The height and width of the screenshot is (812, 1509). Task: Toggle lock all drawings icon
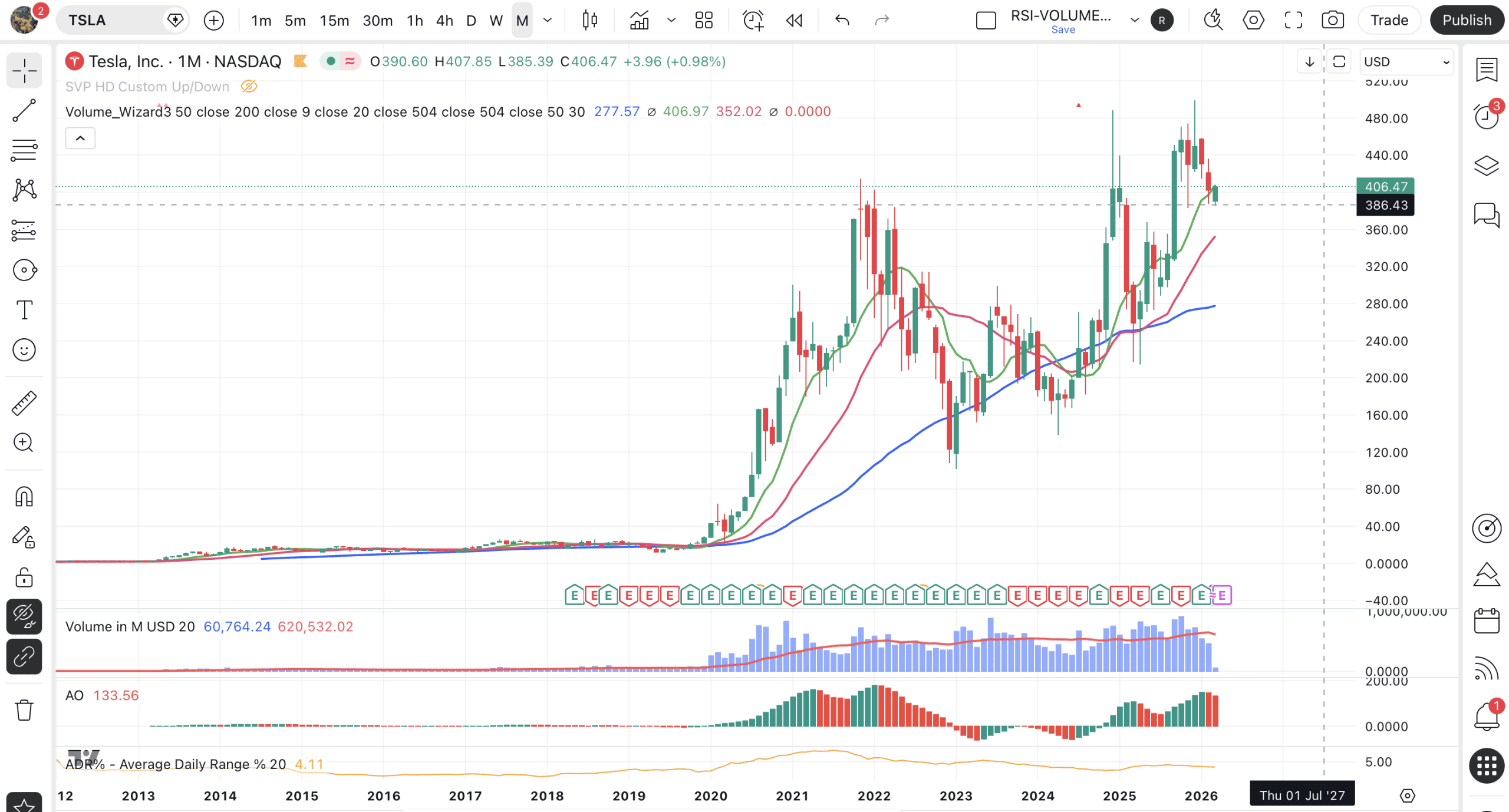(x=24, y=577)
